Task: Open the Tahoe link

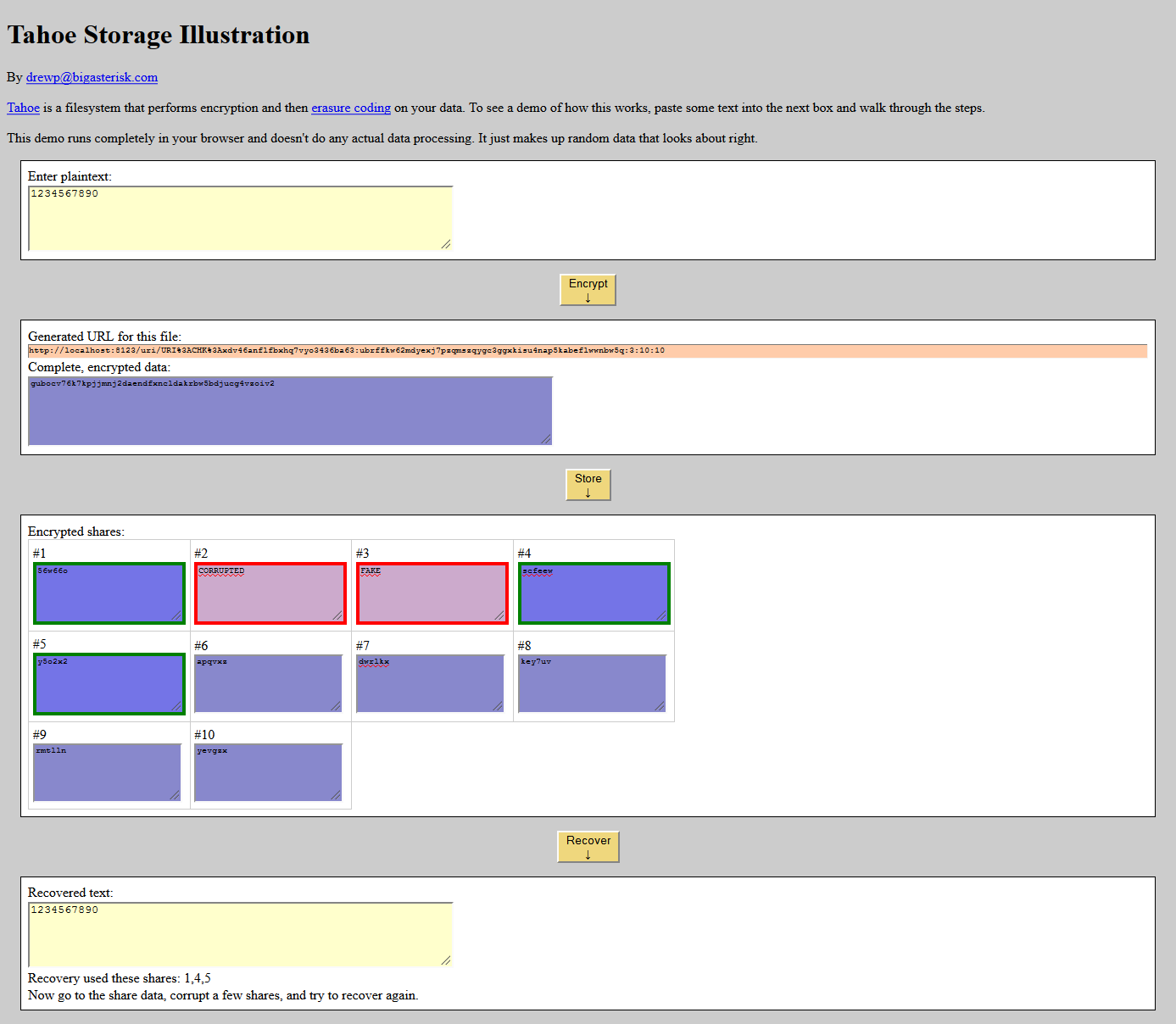Action: 24,108
